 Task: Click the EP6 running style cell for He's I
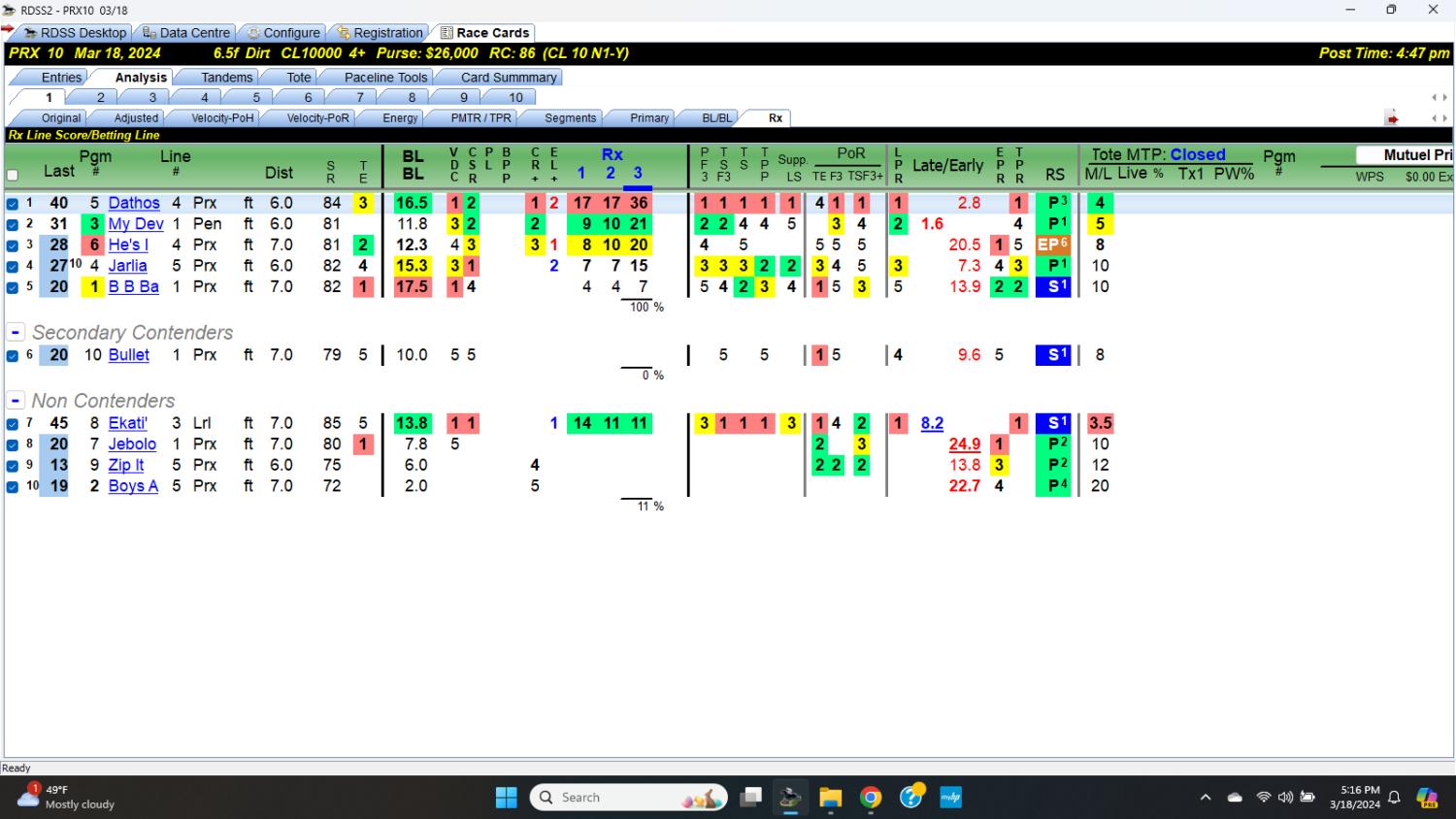pyautogui.click(x=1053, y=245)
